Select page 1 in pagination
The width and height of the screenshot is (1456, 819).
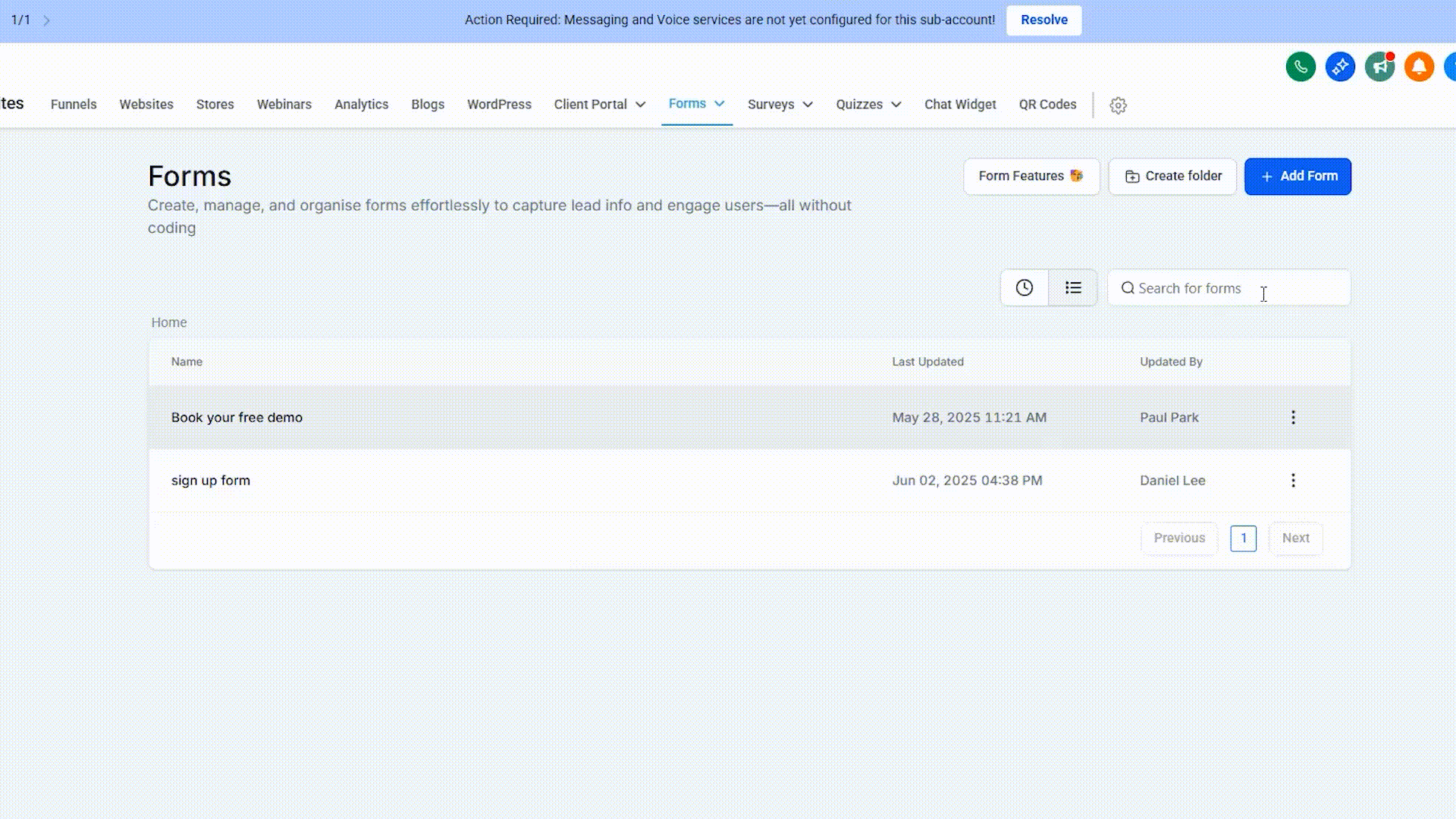[1244, 538]
